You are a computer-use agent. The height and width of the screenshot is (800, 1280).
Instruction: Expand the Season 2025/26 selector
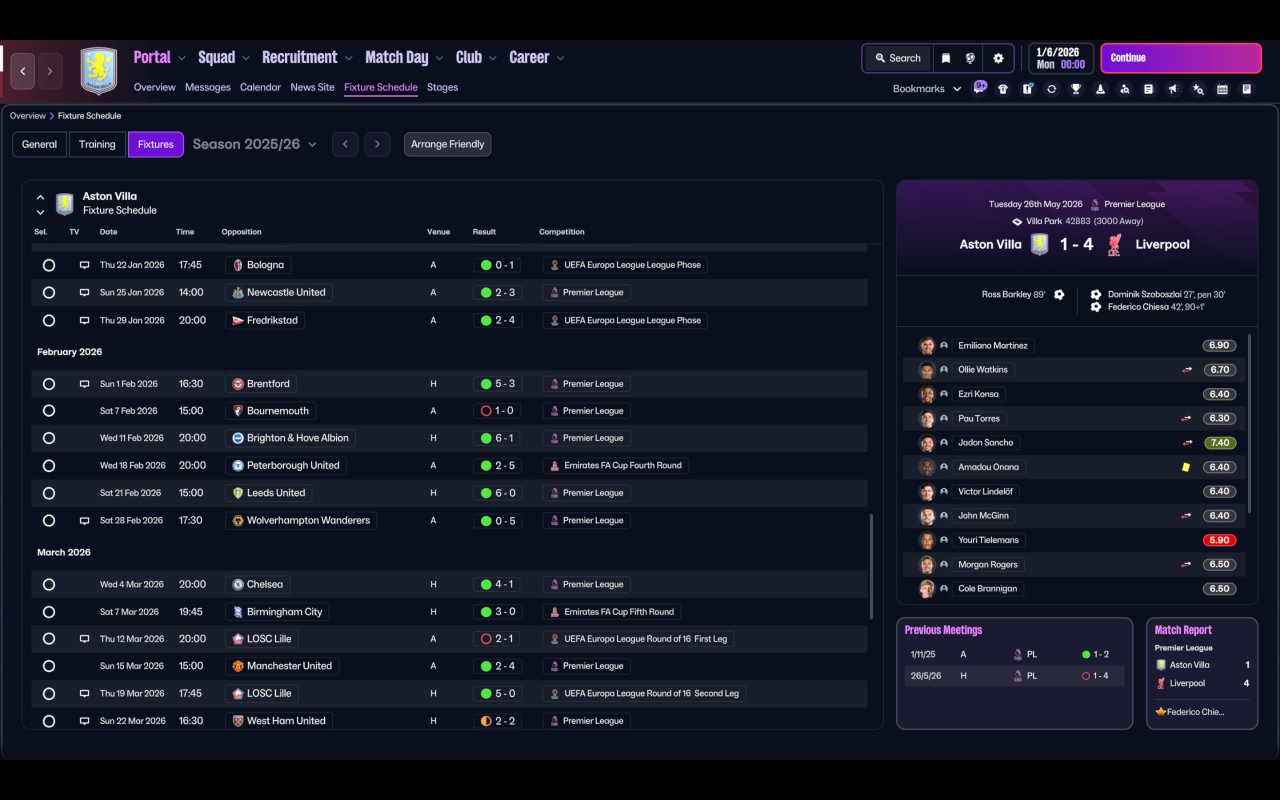coord(254,144)
